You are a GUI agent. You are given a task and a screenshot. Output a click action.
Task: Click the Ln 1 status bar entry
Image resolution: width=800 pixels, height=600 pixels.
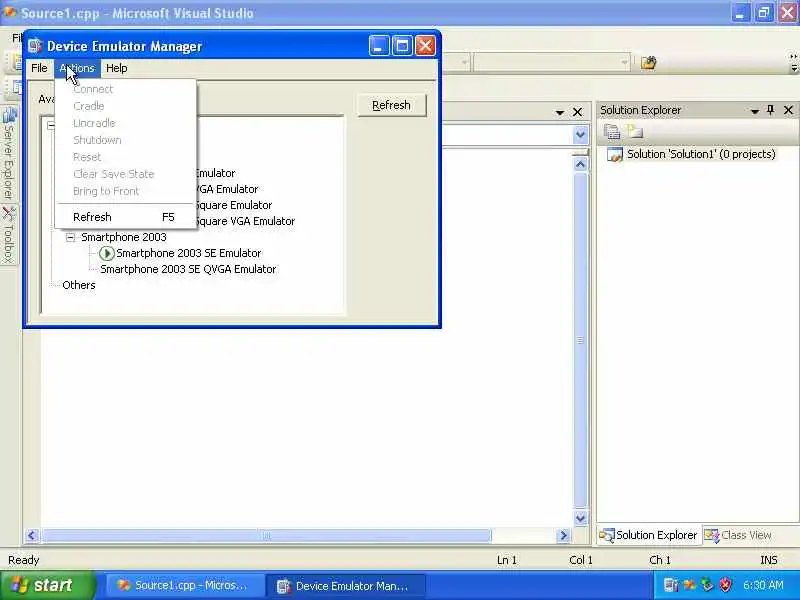click(x=507, y=560)
